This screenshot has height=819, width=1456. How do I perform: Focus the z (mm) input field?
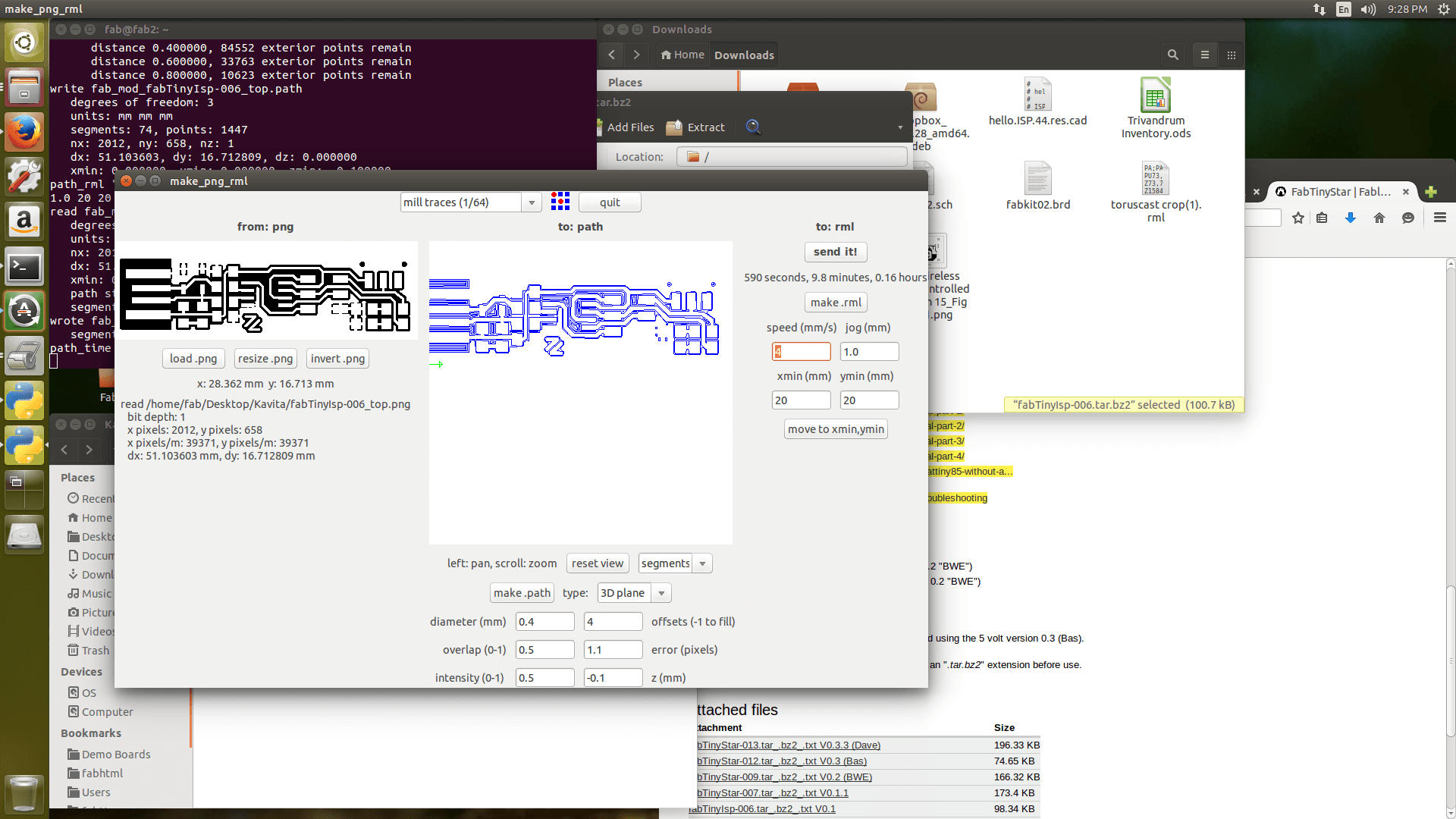613,678
